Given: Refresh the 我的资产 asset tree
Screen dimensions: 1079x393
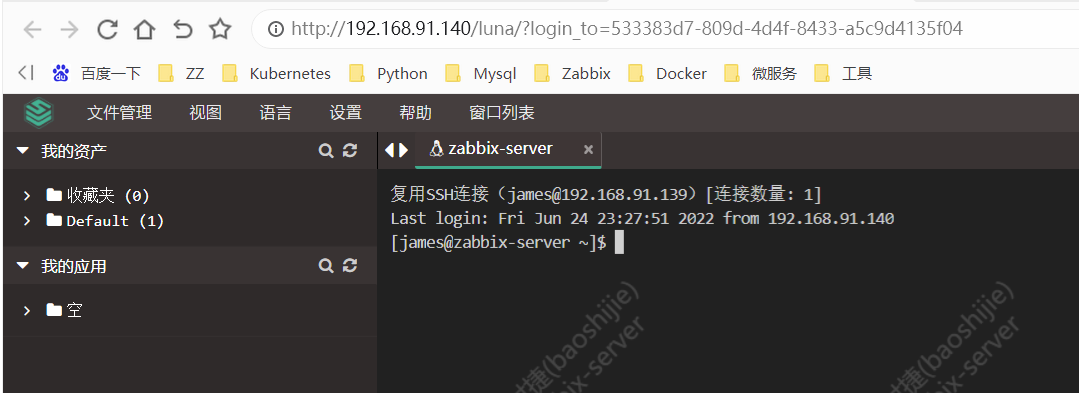Looking at the screenshot, I should click(x=350, y=151).
